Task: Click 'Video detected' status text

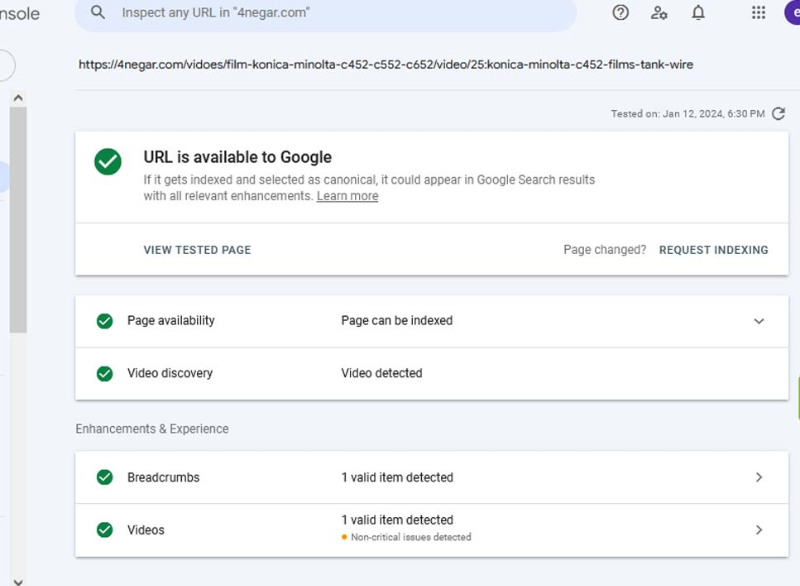Action: tap(382, 373)
